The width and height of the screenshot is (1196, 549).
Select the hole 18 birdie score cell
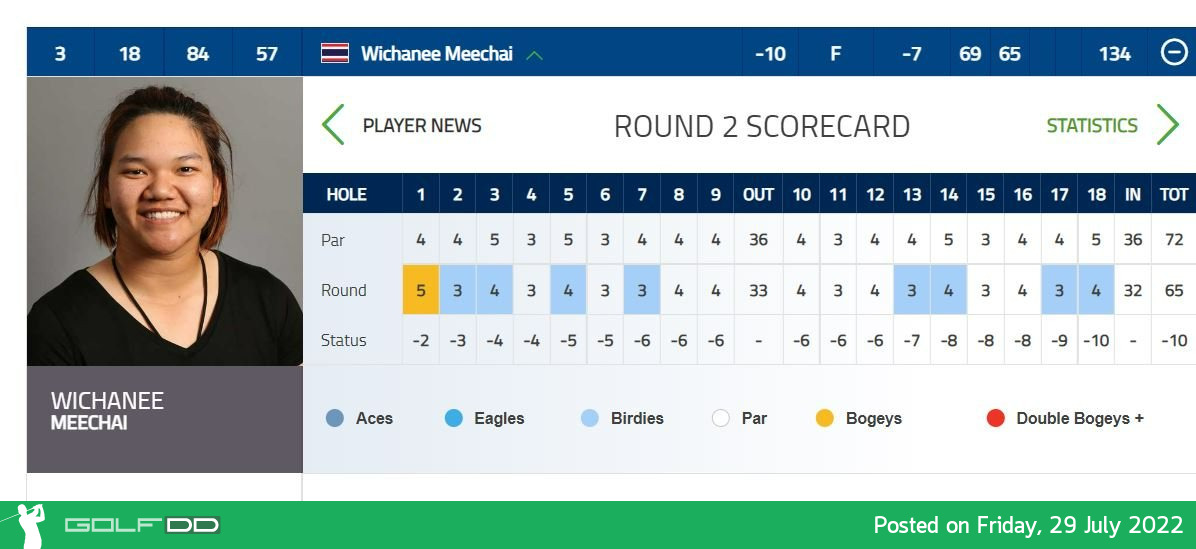pos(1096,290)
